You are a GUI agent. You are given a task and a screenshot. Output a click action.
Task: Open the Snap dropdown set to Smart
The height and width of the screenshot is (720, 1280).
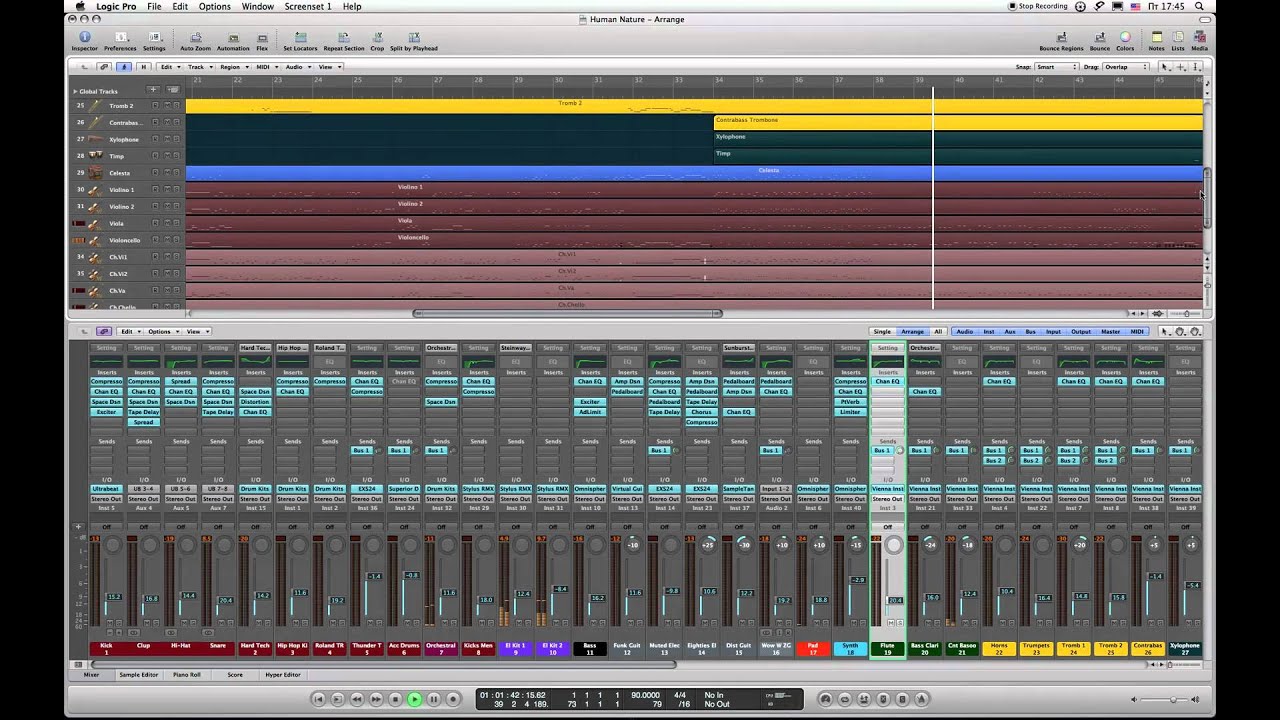(x=1056, y=67)
